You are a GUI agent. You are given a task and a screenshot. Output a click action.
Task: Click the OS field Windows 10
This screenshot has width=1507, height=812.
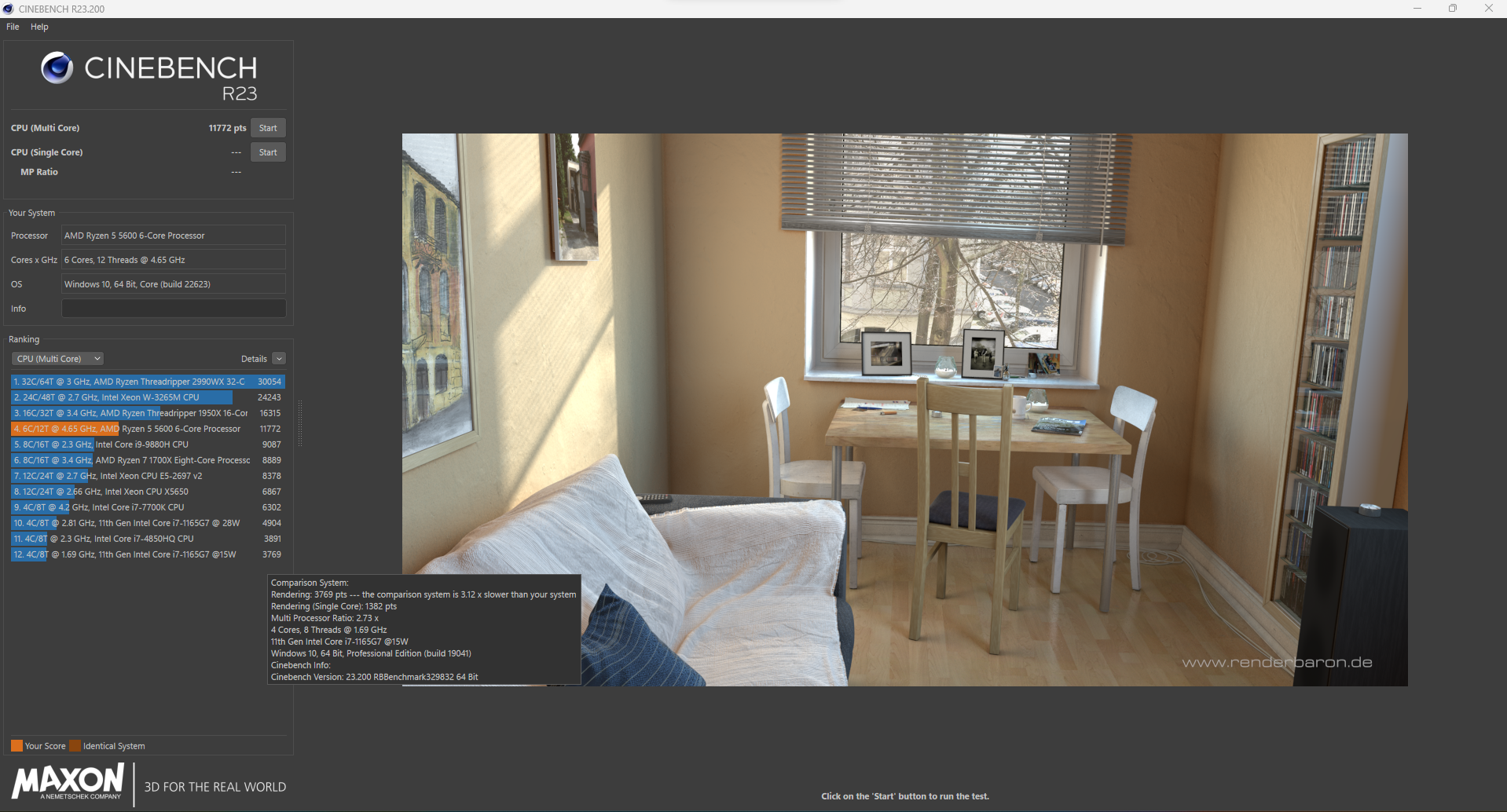174,284
